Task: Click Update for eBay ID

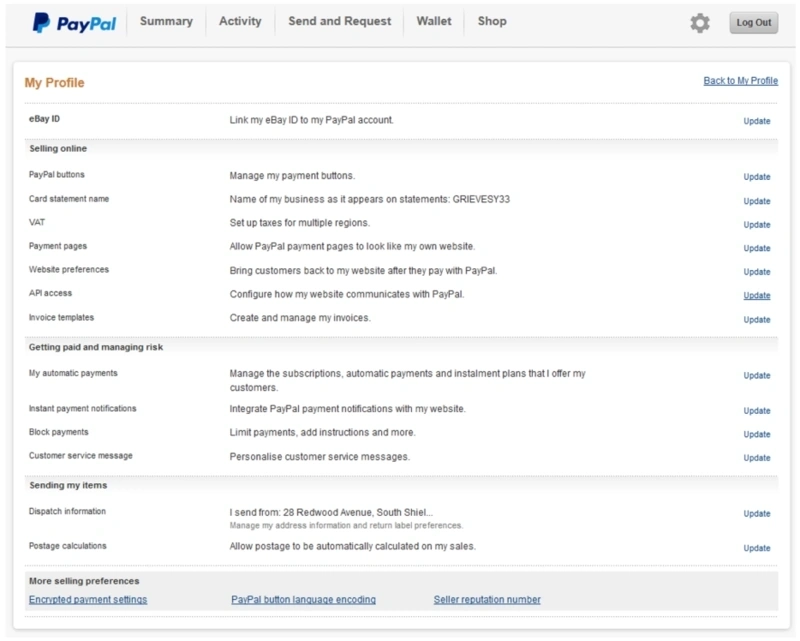Action: coord(756,121)
